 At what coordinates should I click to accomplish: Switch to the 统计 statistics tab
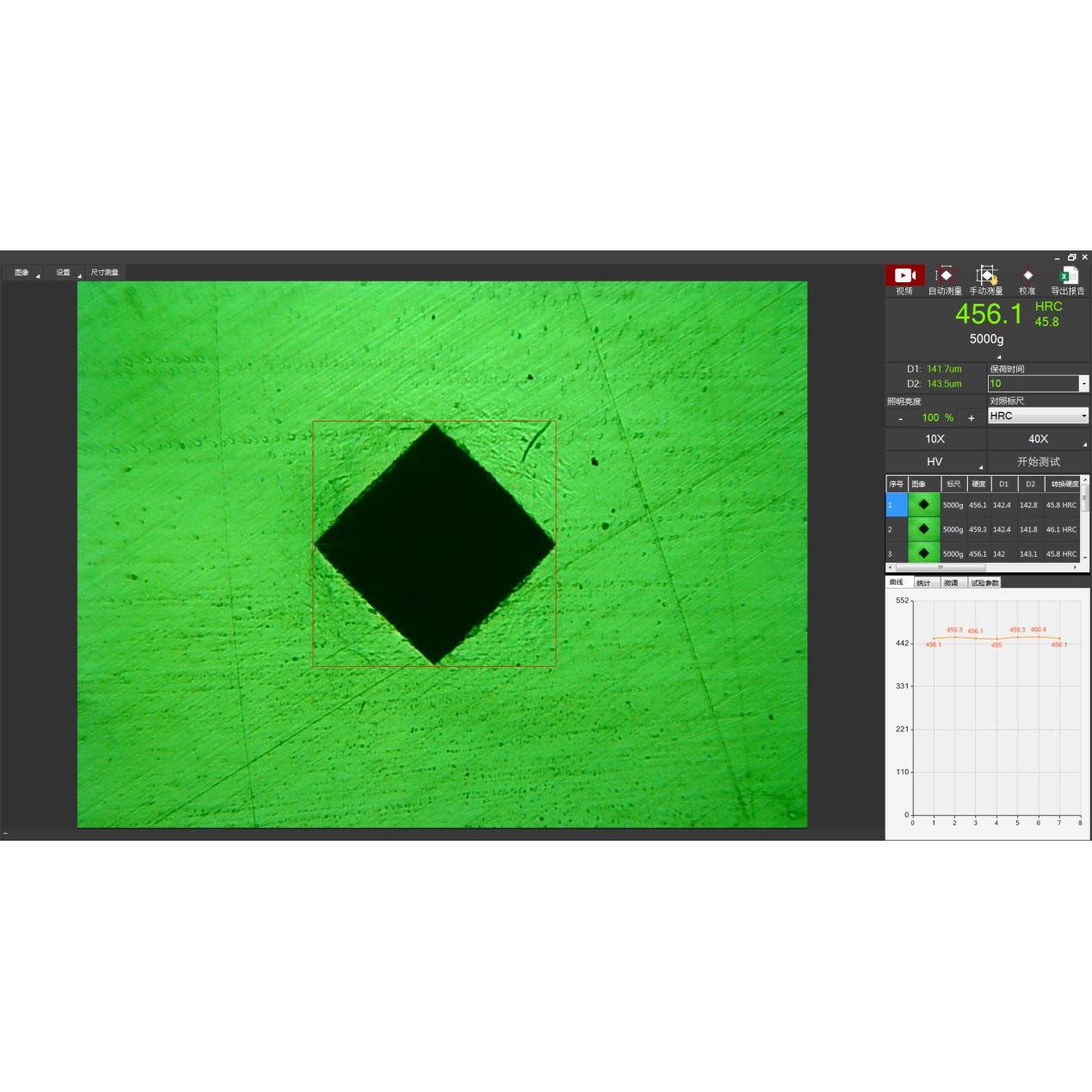pos(923,583)
